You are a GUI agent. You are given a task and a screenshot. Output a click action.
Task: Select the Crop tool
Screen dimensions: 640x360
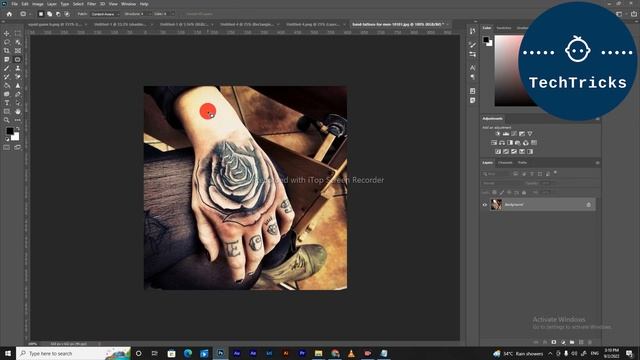tap(7, 51)
